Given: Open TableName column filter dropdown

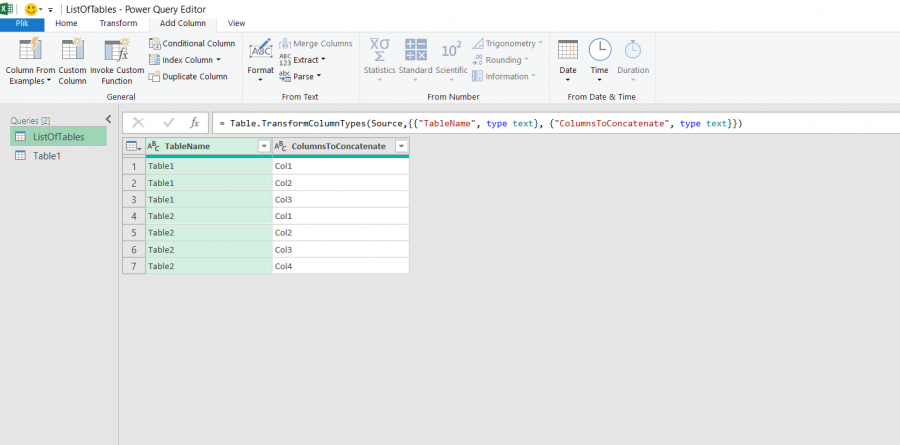Looking at the screenshot, I should [264, 146].
